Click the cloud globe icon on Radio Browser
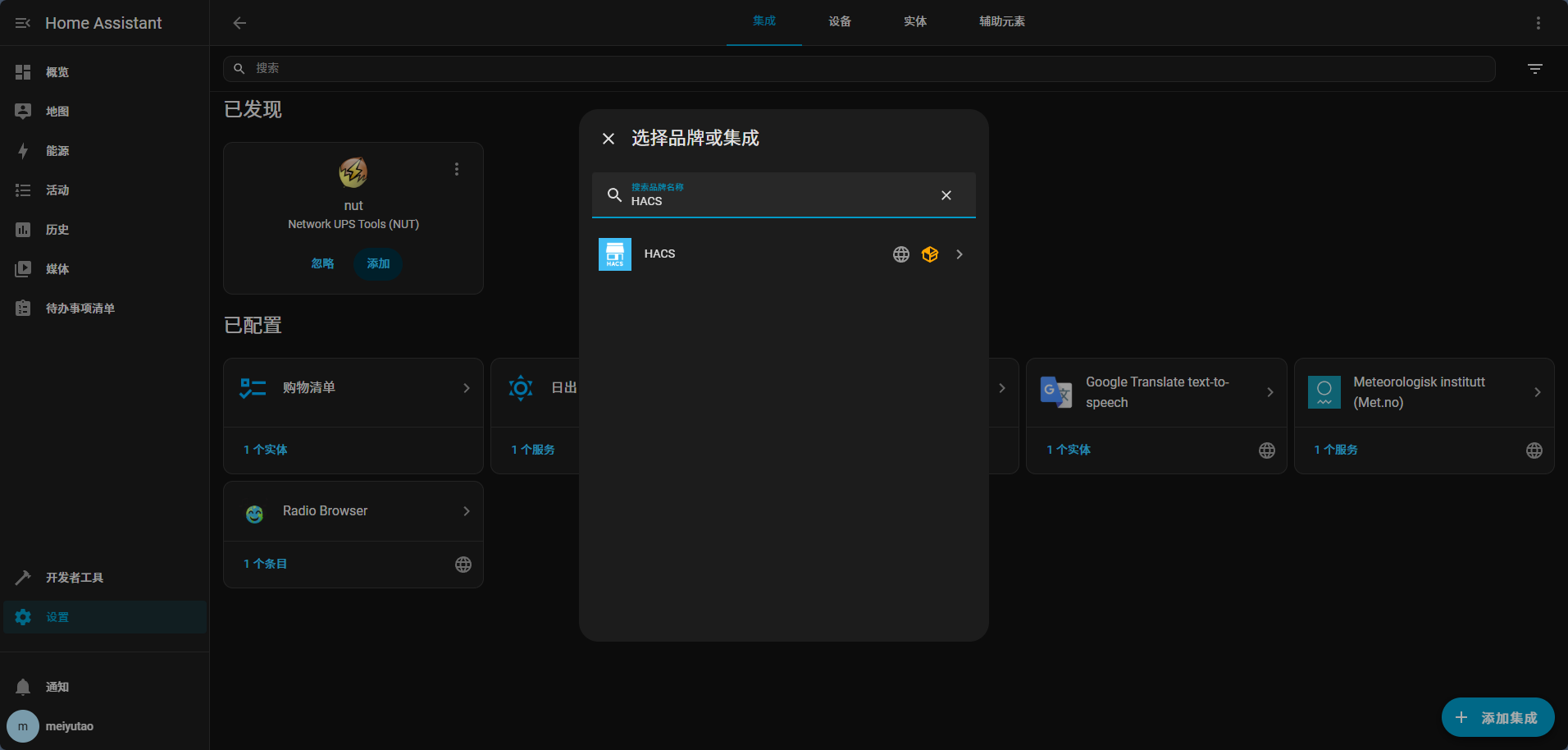Screen dimensions: 1568x750 463,565
